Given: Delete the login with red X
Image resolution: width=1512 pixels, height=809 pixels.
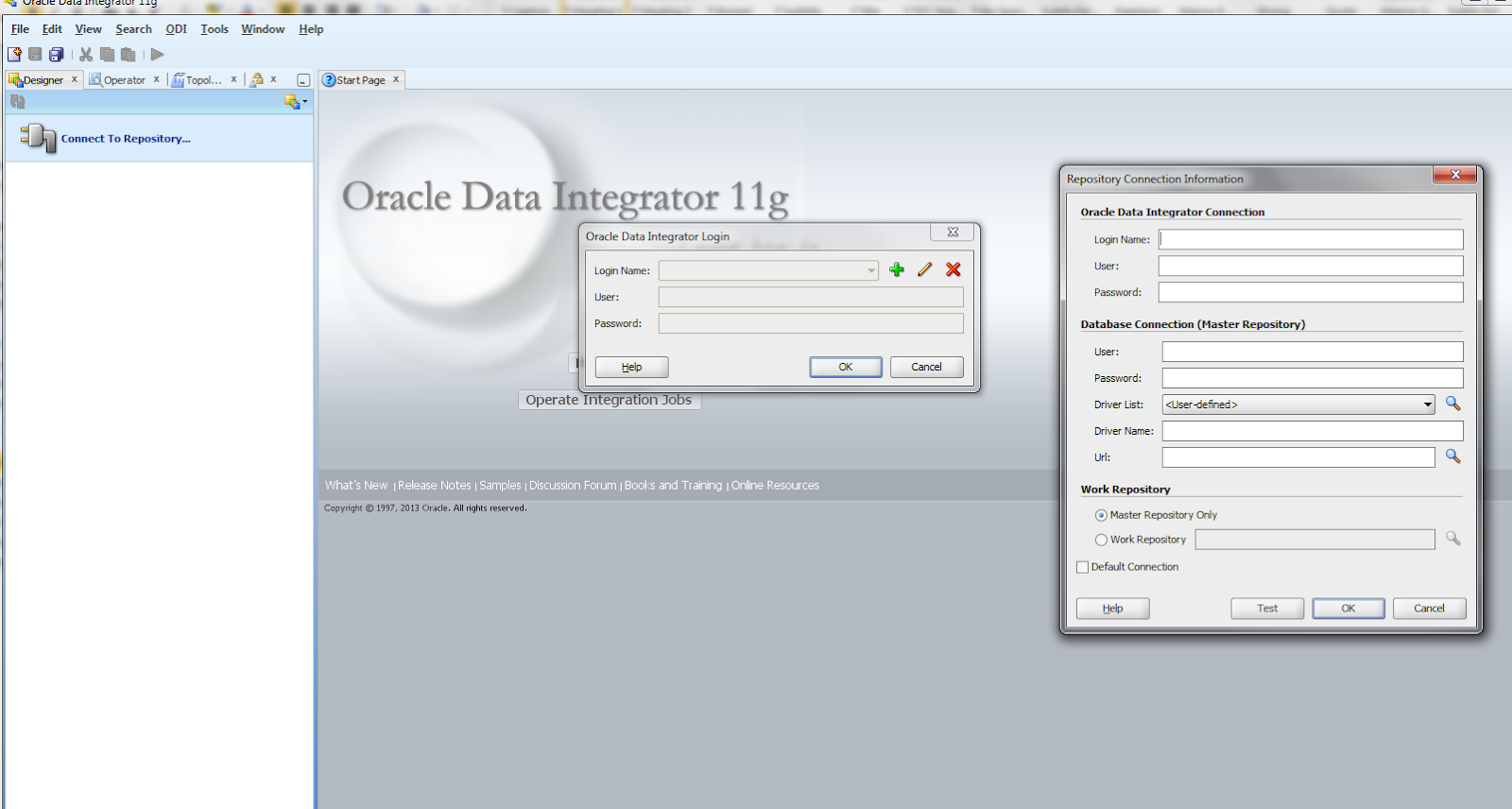Looking at the screenshot, I should pos(954,269).
